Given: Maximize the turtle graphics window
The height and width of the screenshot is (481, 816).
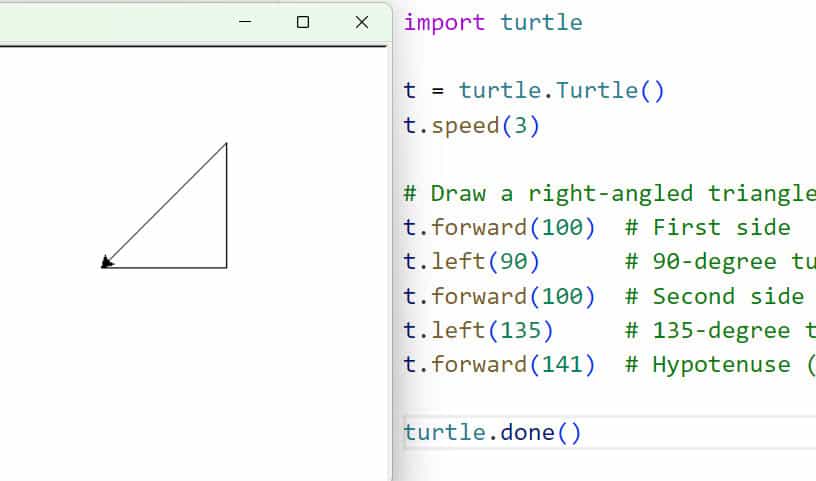Looking at the screenshot, I should (x=303, y=22).
